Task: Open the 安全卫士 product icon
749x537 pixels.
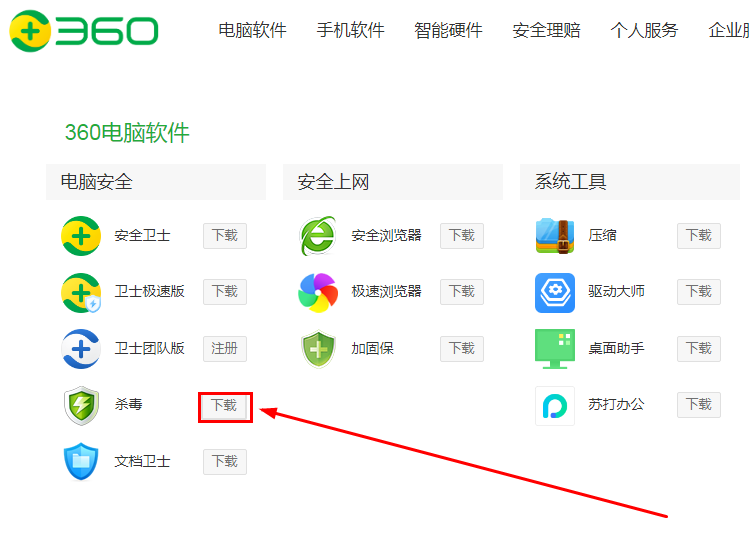Action: (x=81, y=236)
